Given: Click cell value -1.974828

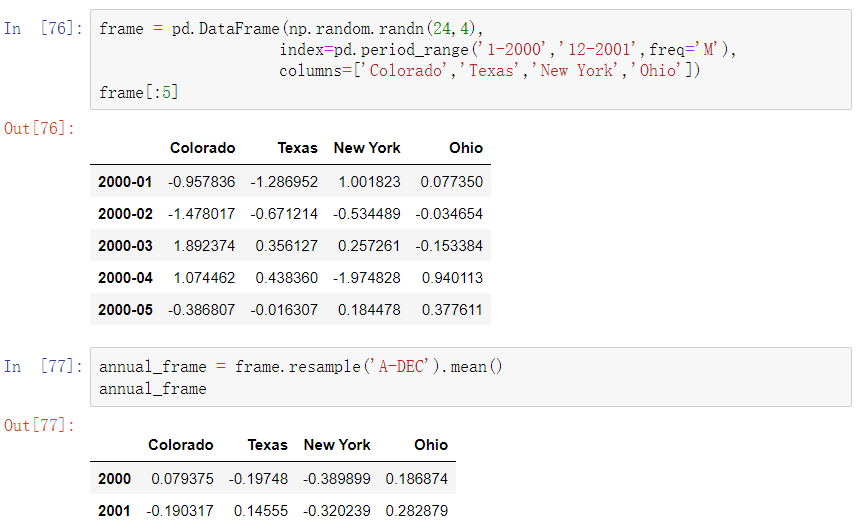Looking at the screenshot, I should tap(366, 278).
